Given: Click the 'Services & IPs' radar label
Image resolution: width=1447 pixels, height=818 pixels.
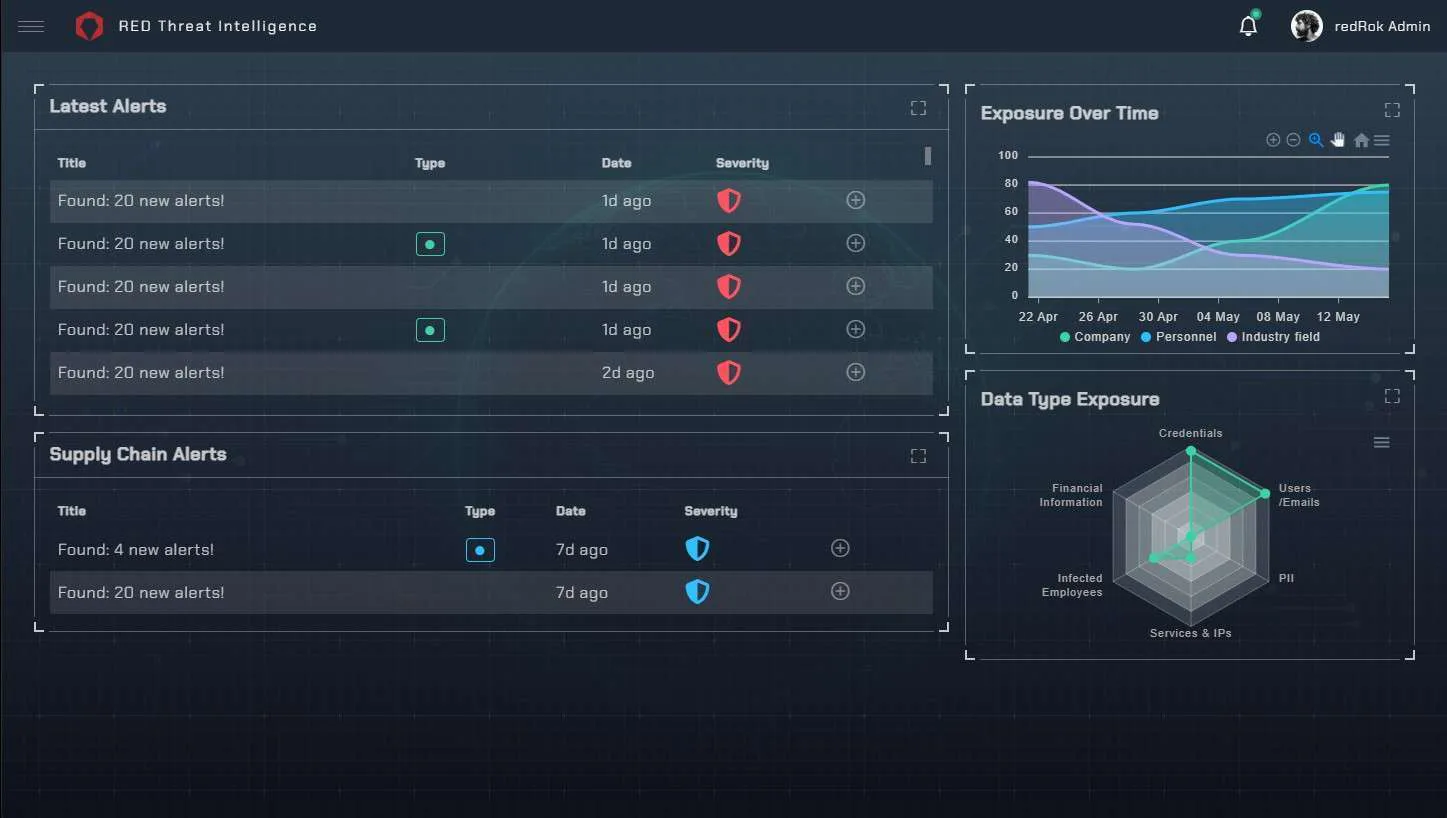Looking at the screenshot, I should (1190, 633).
